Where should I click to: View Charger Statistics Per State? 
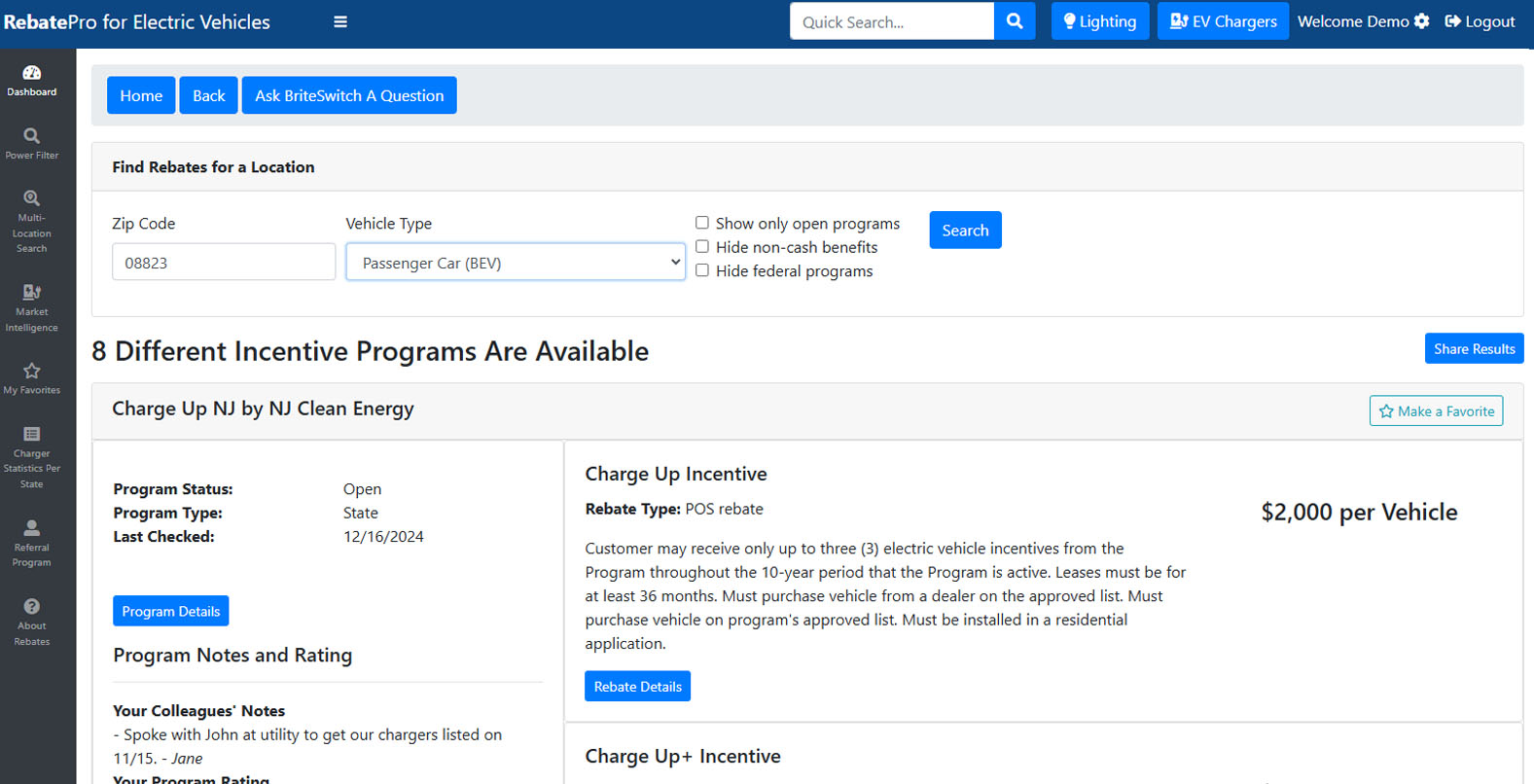coord(32,435)
